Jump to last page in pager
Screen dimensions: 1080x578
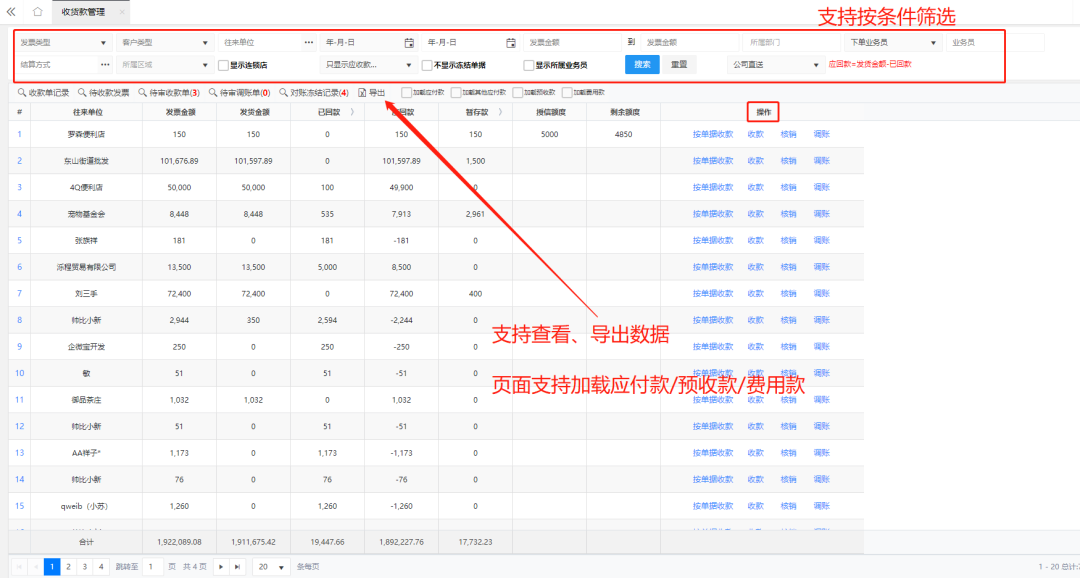237,566
